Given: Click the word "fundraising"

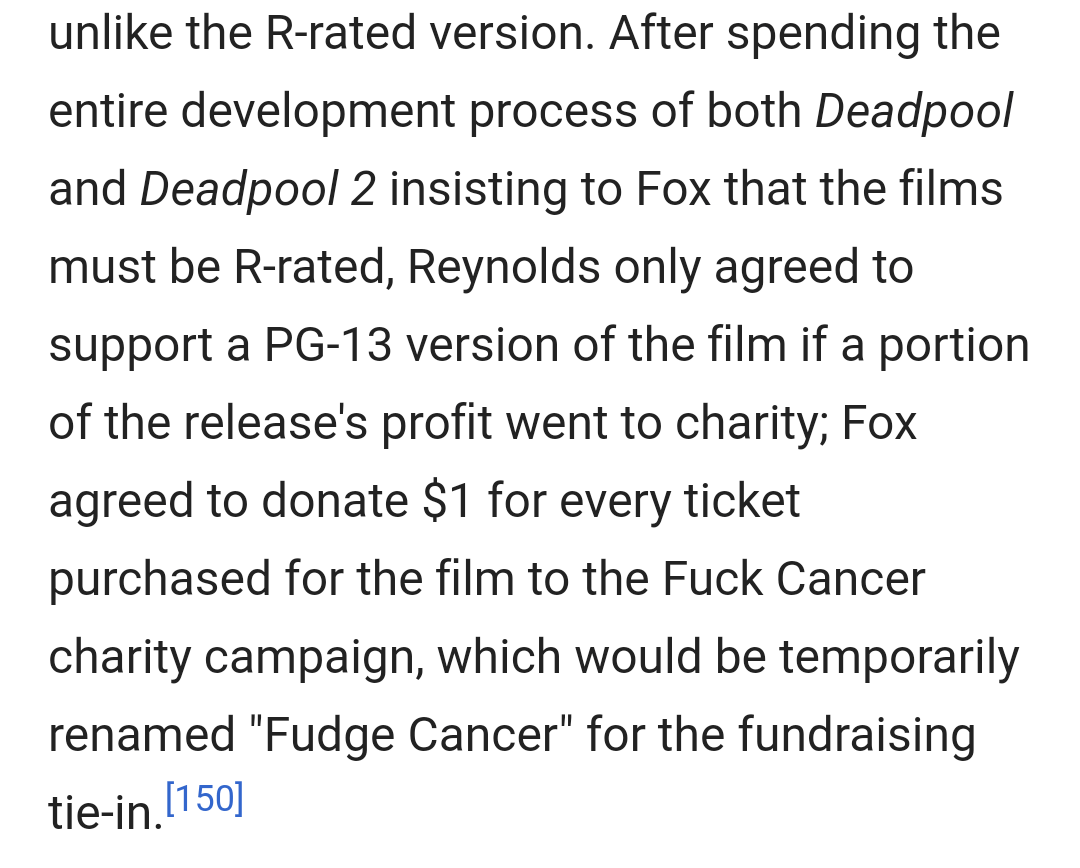Looking at the screenshot, I should click(856, 736).
